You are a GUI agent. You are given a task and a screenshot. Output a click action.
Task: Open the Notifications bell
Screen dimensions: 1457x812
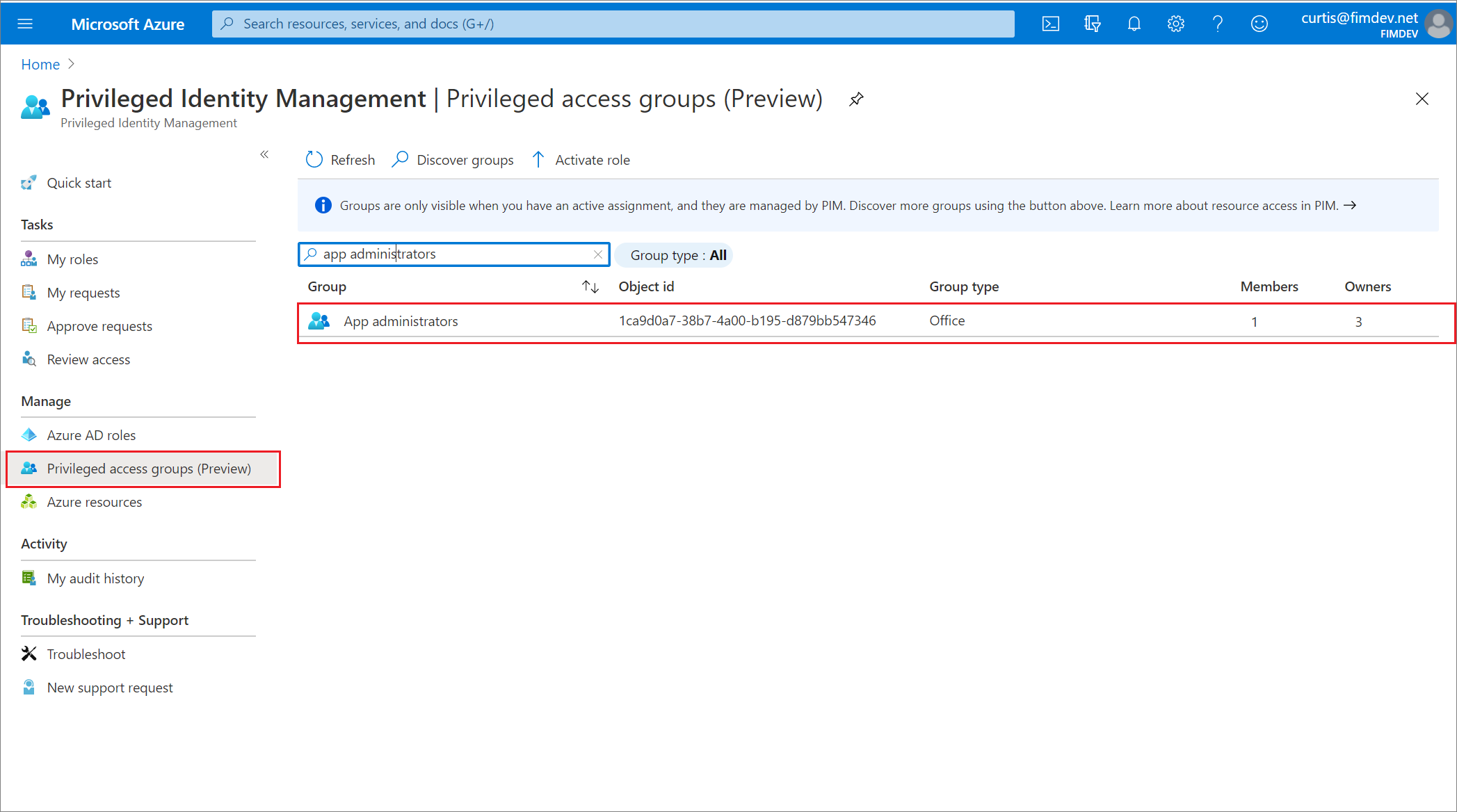tap(1134, 24)
